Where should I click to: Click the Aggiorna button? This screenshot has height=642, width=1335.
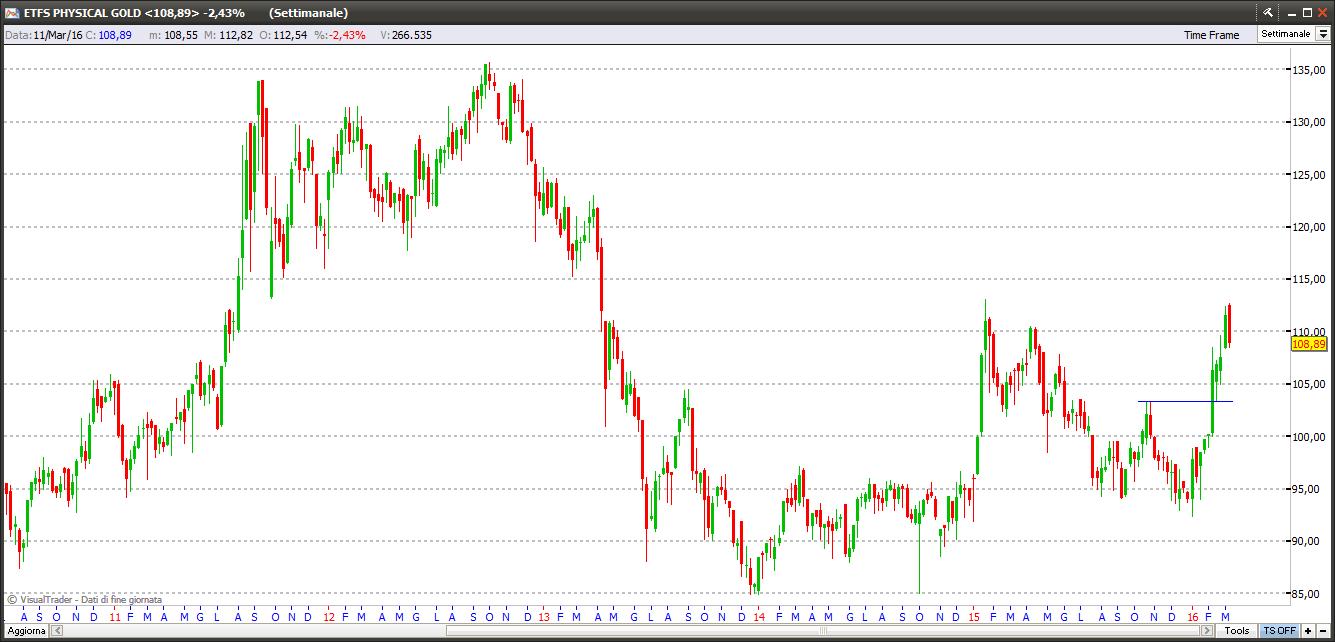click(x=25, y=631)
